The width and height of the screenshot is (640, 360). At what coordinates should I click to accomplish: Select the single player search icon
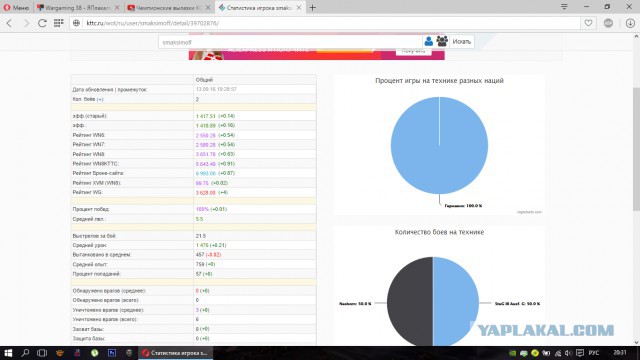coord(429,41)
